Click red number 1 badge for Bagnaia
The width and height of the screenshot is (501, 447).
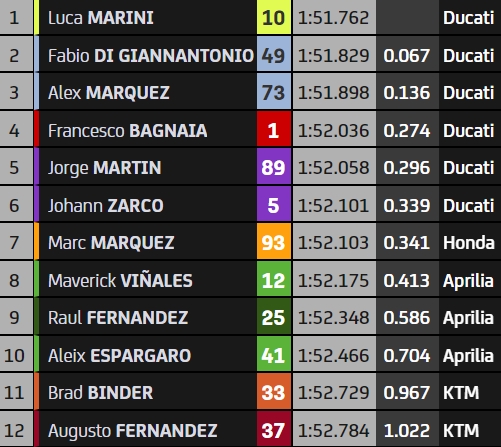(274, 130)
